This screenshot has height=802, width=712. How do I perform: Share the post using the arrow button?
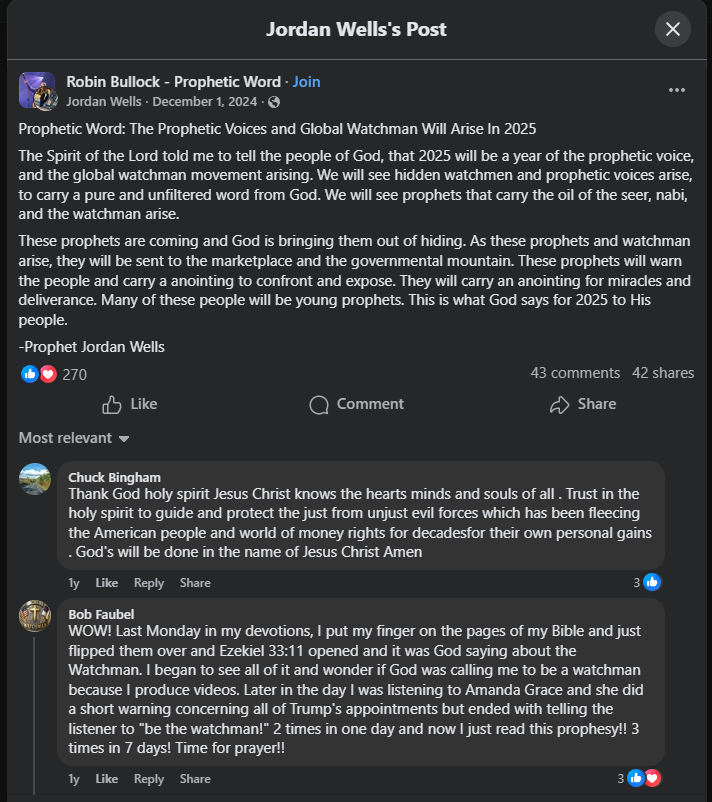coord(582,404)
